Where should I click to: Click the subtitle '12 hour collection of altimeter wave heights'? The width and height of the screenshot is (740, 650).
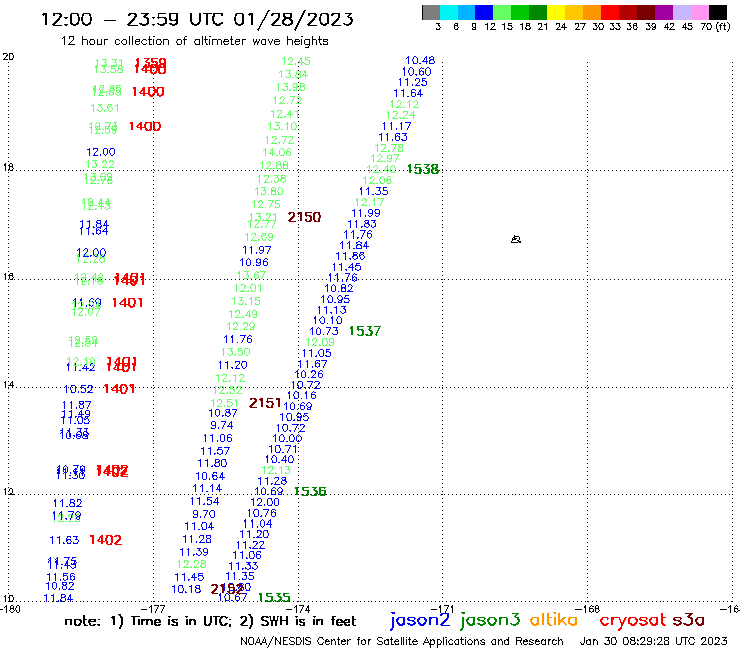tap(194, 41)
